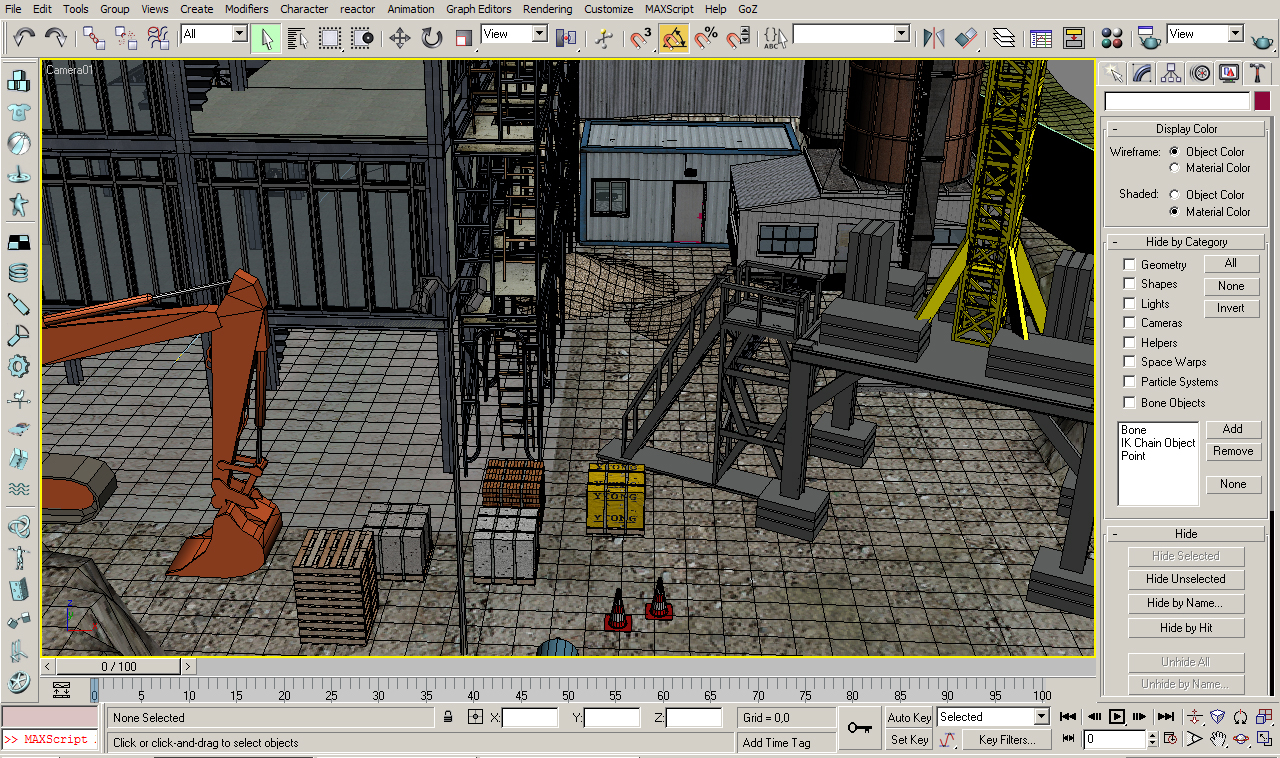Click the Hide by Name button

(1186, 603)
